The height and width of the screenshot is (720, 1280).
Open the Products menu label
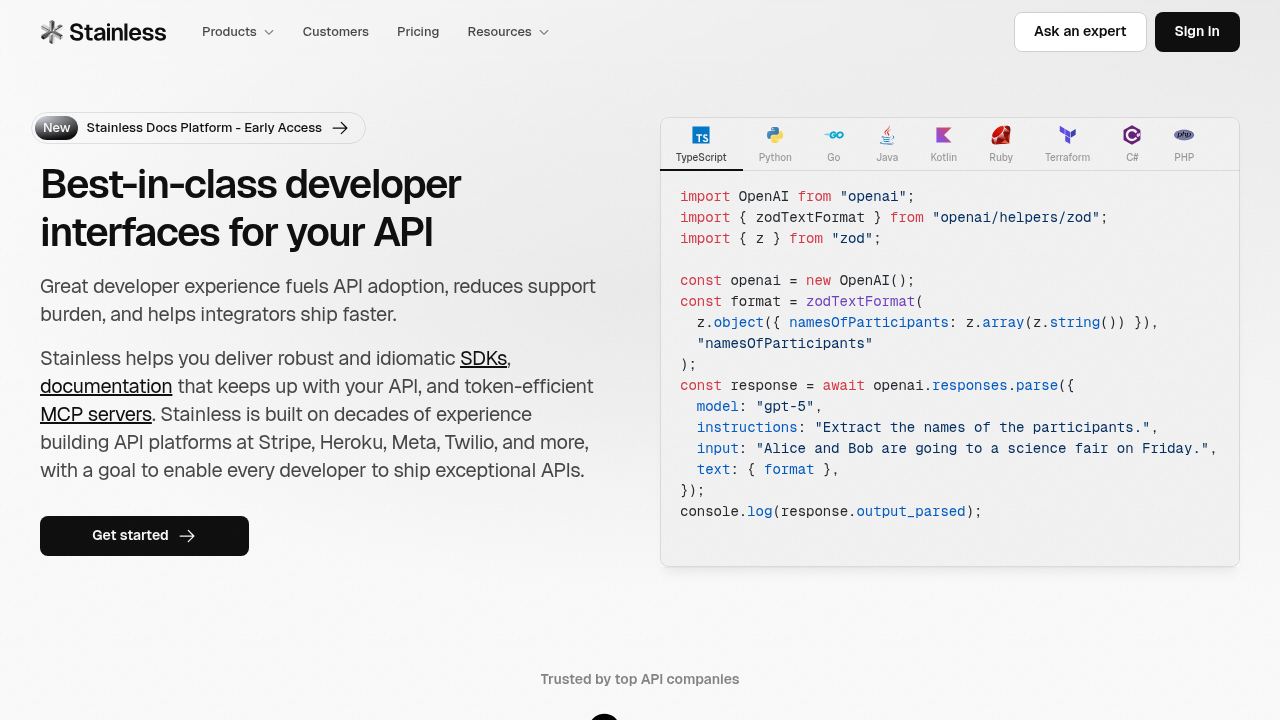(229, 32)
